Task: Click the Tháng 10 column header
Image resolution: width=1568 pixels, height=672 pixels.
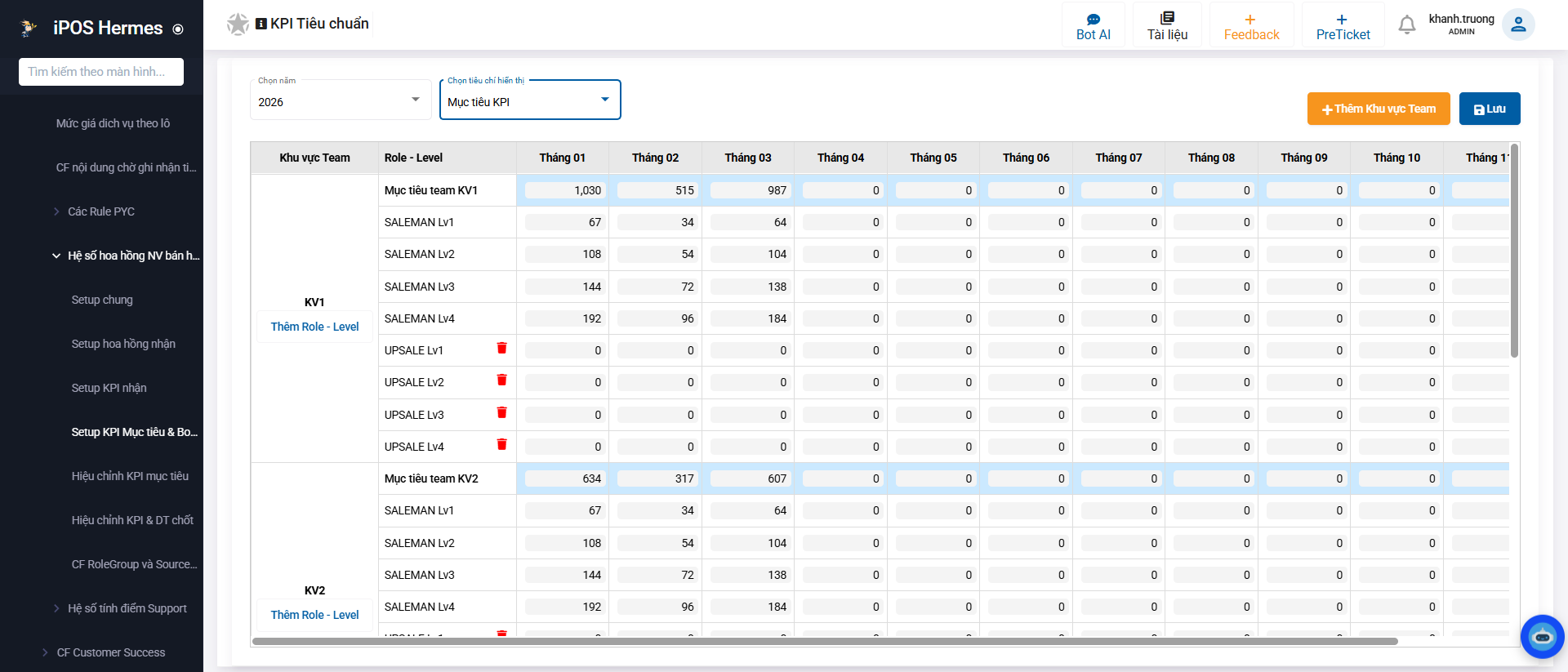Action: [x=1396, y=158]
